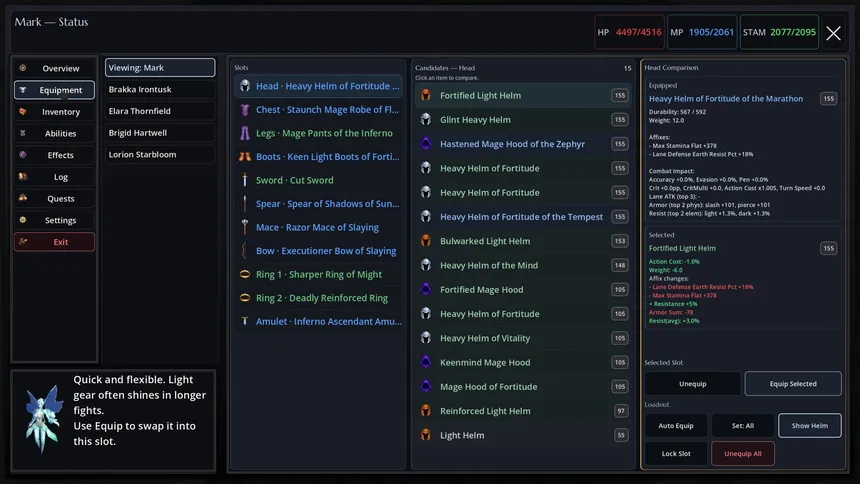Click the STAM 2077/2095 indicator
This screenshot has height=484, width=860.
[x=779, y=32]
